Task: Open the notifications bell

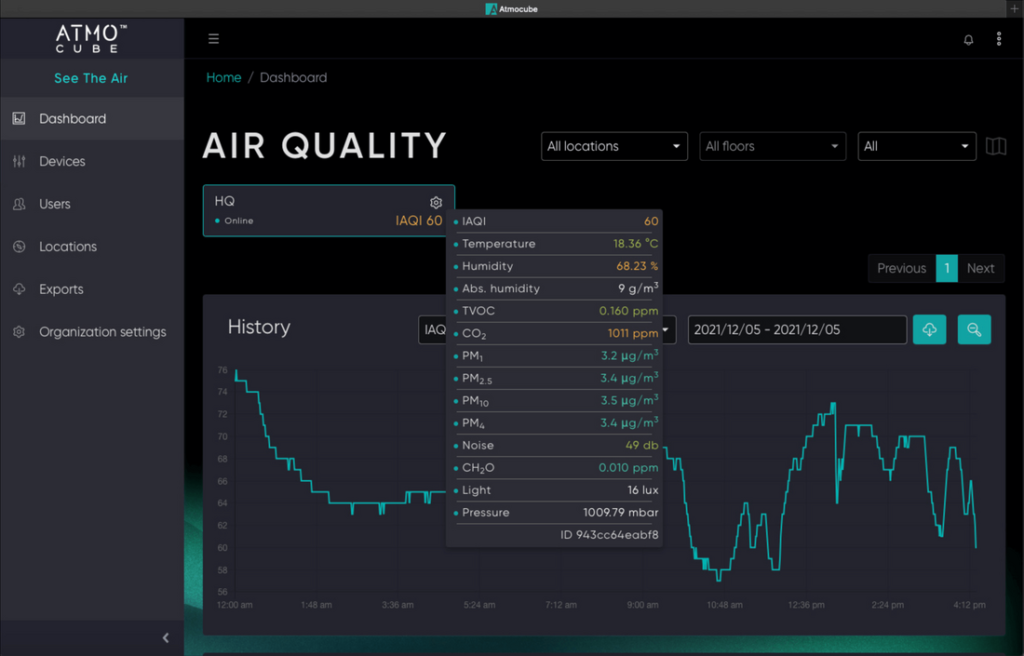Action: tap(968, 40)
